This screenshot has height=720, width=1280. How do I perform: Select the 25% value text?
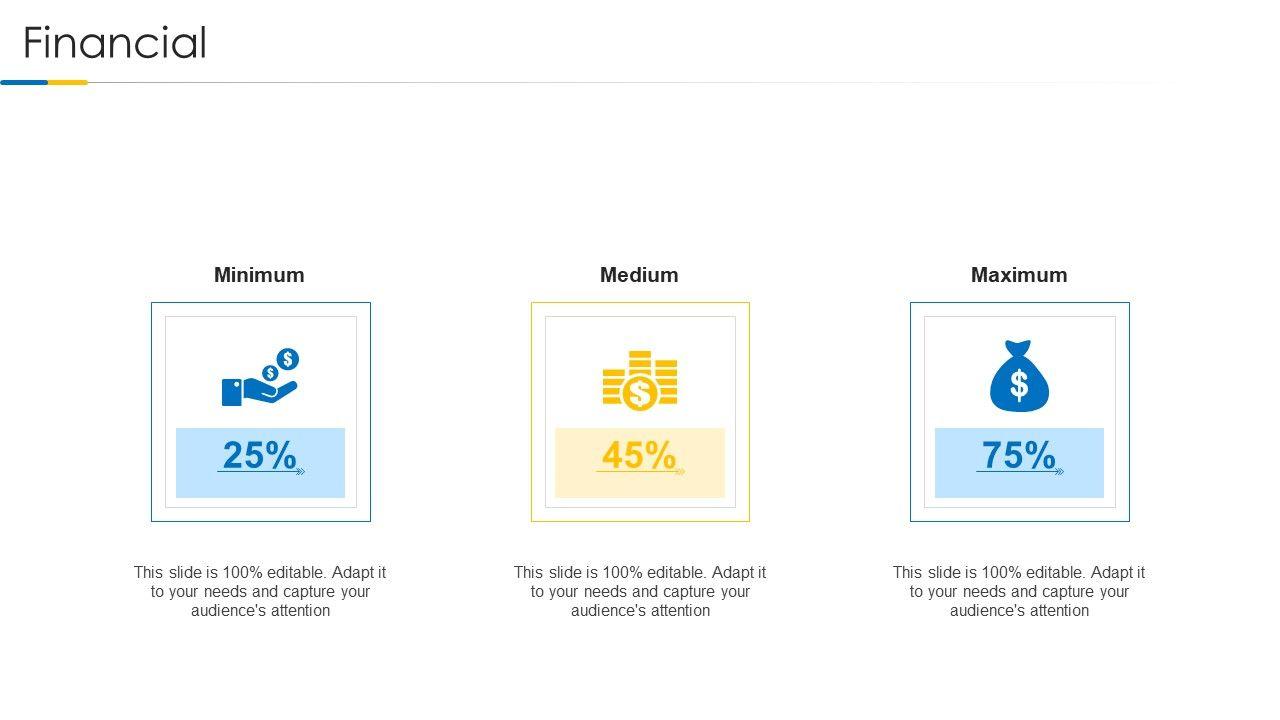pyautogui.click(x=259, y=454)
